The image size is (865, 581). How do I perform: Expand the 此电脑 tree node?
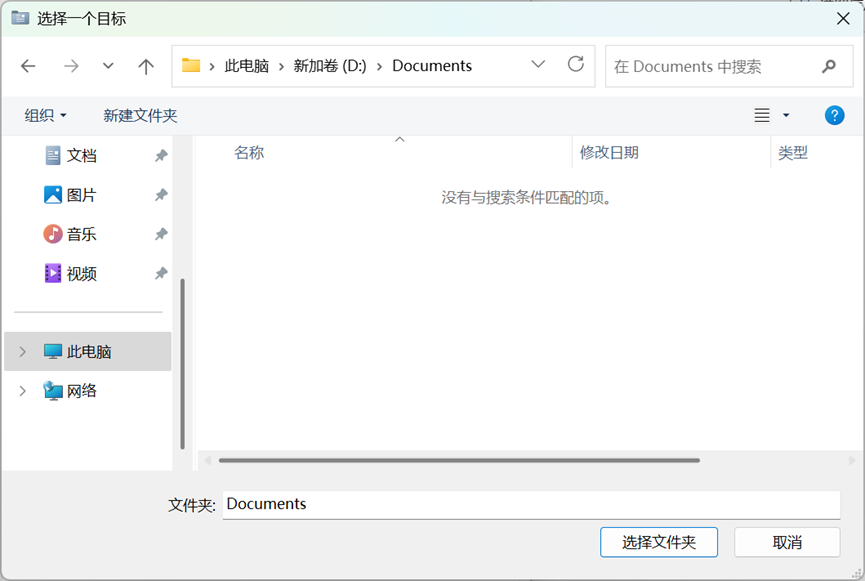tap(23, 352)
